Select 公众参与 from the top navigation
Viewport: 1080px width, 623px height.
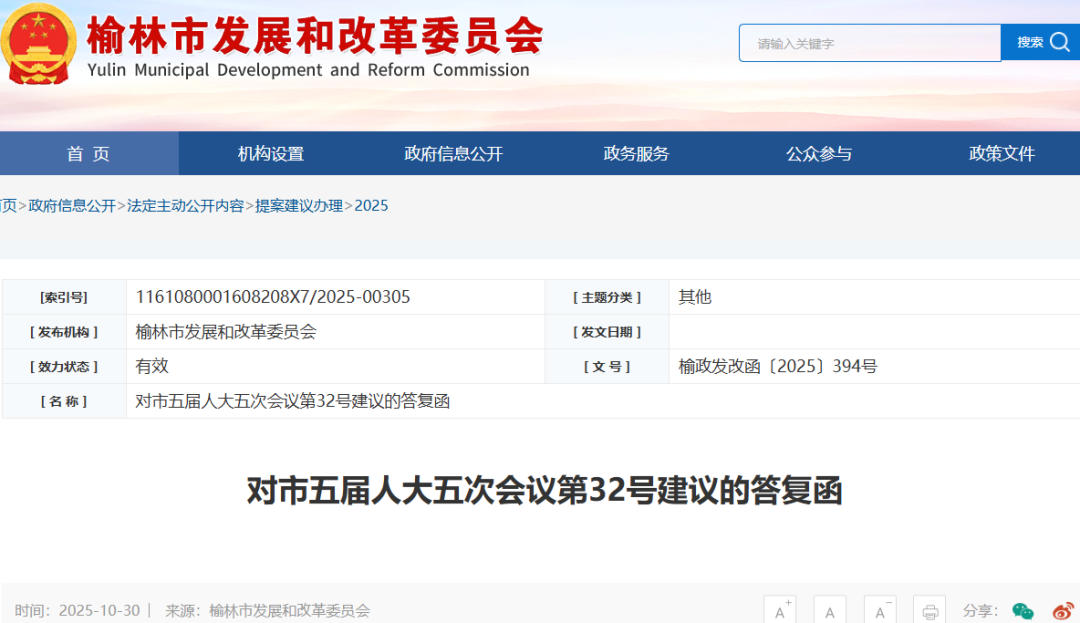point(817,152)
